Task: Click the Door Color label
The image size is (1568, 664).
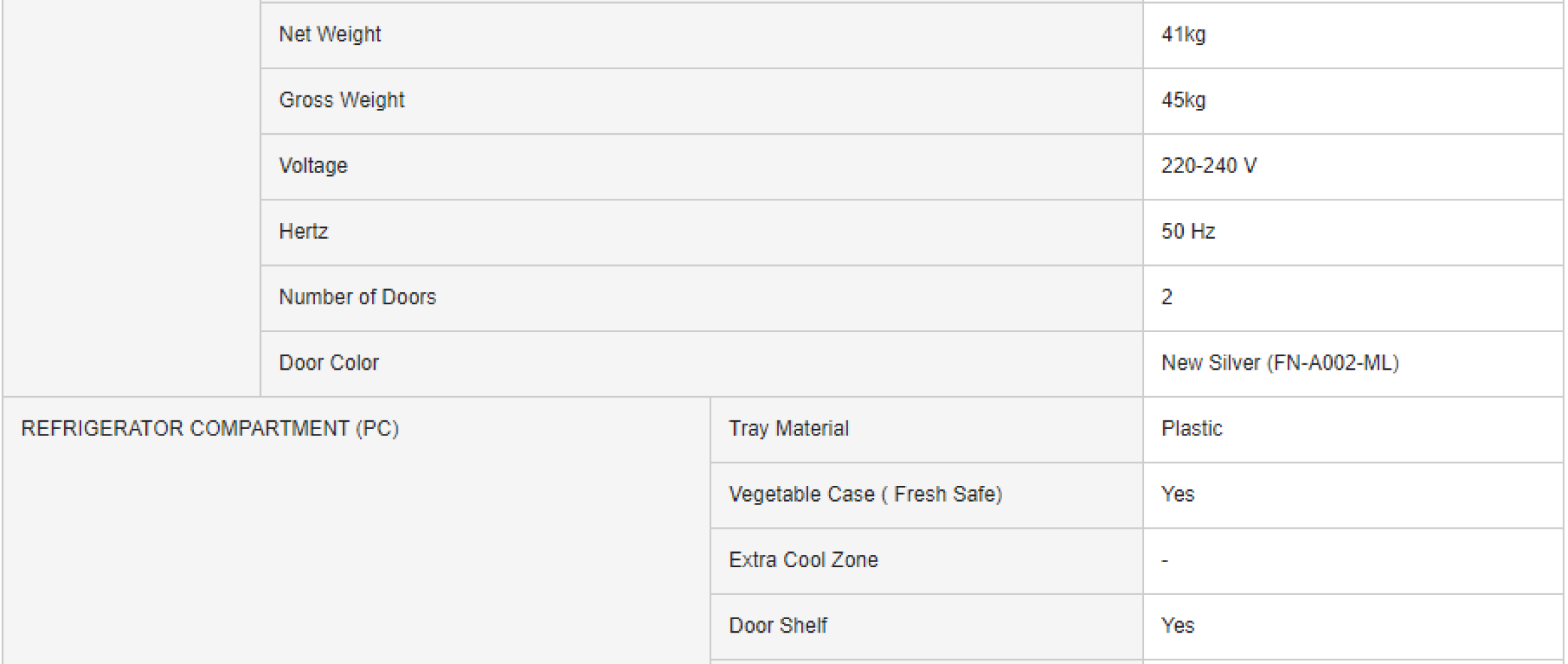Action: point(329,363)
